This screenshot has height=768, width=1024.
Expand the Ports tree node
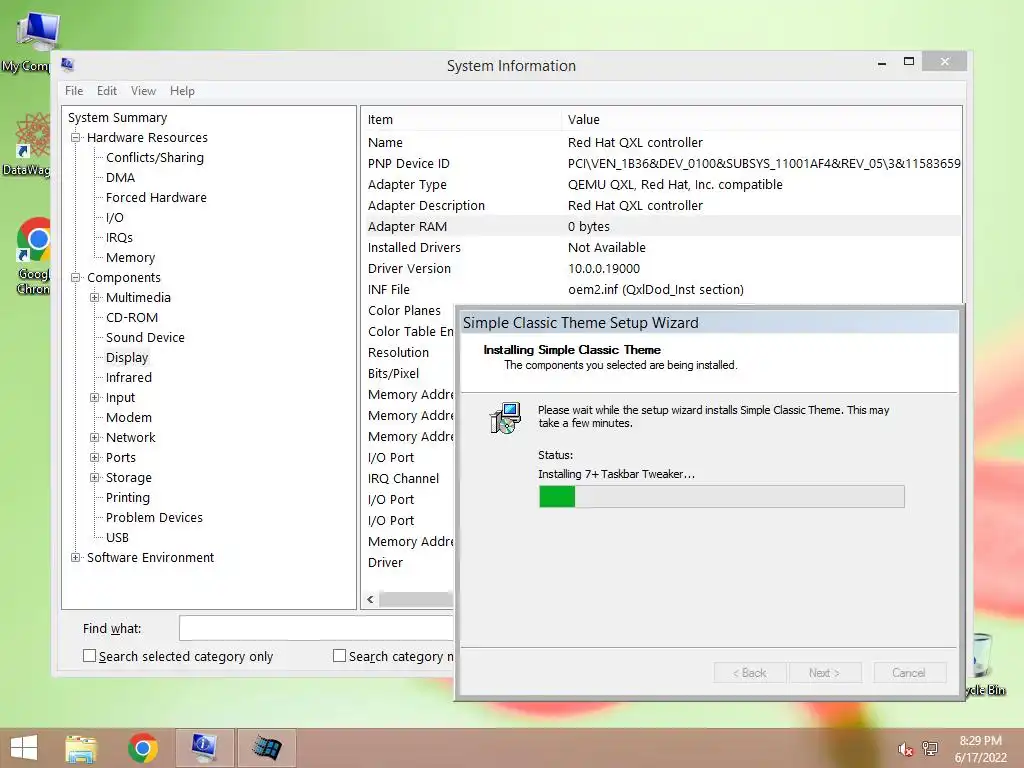(x=95, y=458)
